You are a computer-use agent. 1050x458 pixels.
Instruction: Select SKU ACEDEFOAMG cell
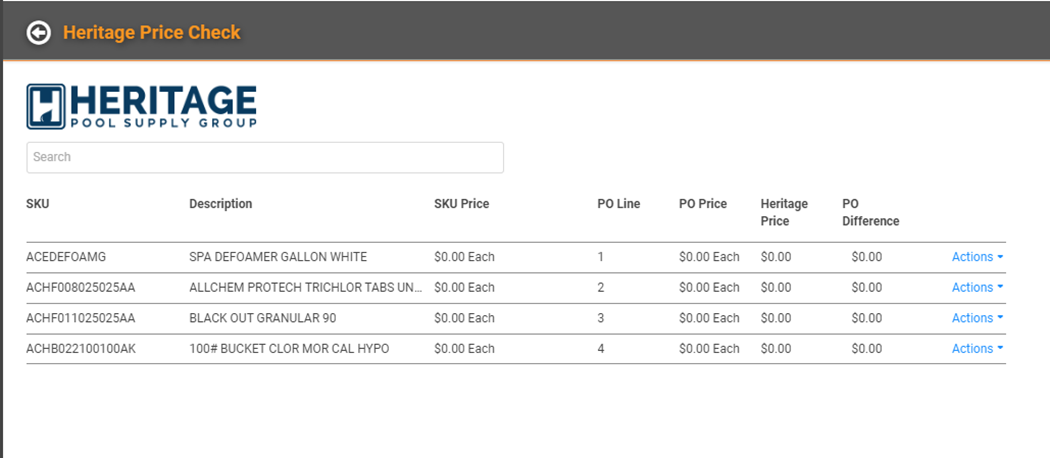click(66, 256)
